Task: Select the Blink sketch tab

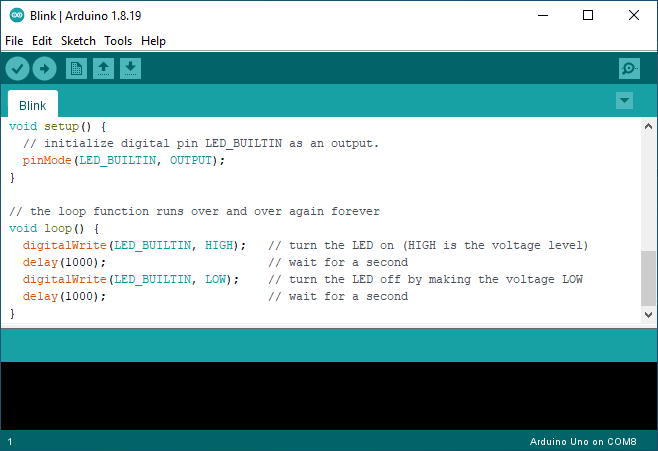Action: pos(33,105)
